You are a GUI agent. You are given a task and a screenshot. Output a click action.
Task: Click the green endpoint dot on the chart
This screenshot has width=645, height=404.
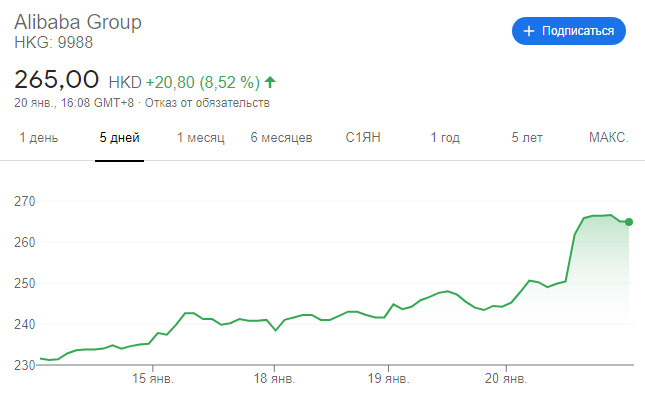click(629, 222)
